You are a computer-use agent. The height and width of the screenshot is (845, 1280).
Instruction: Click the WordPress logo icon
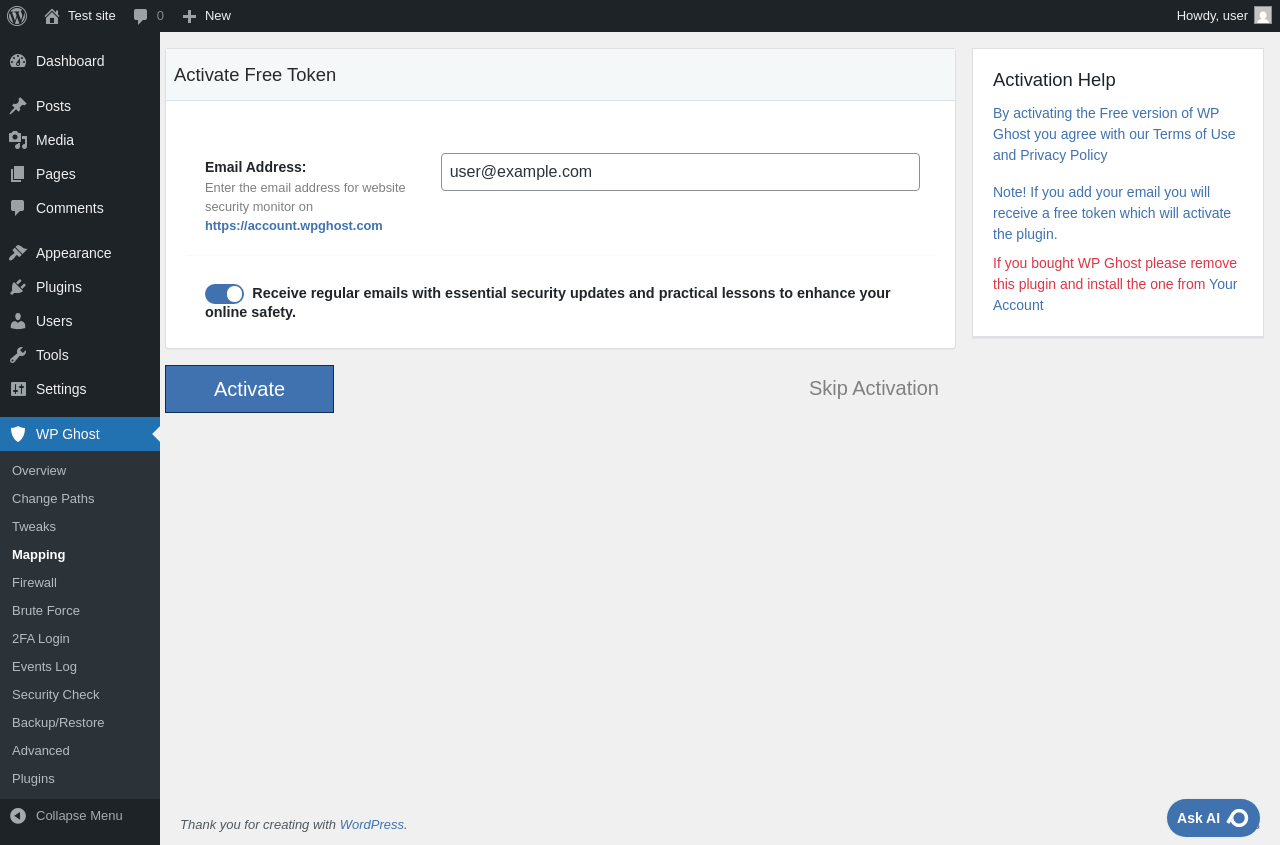click(x=17, y=16)
